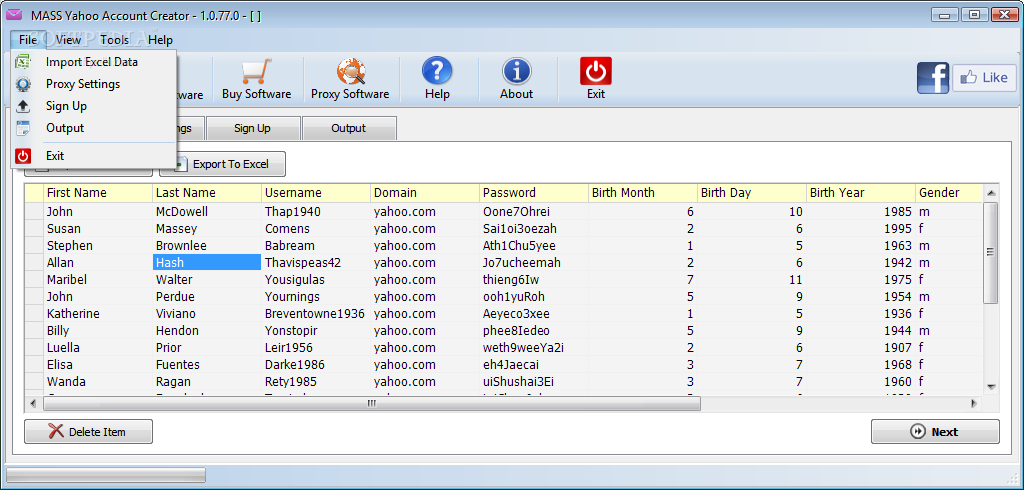Click the Proxy Settings gear icon in menu
Image resolution: width=1024 pixels, height=490 pixels.
(24, 84)
